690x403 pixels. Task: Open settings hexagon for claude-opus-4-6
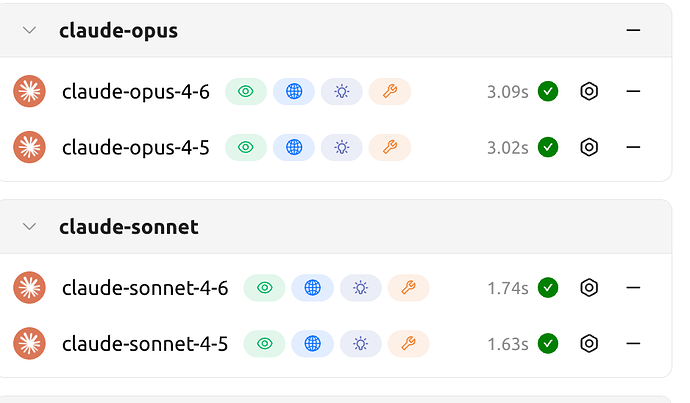[x=589, y=92]
